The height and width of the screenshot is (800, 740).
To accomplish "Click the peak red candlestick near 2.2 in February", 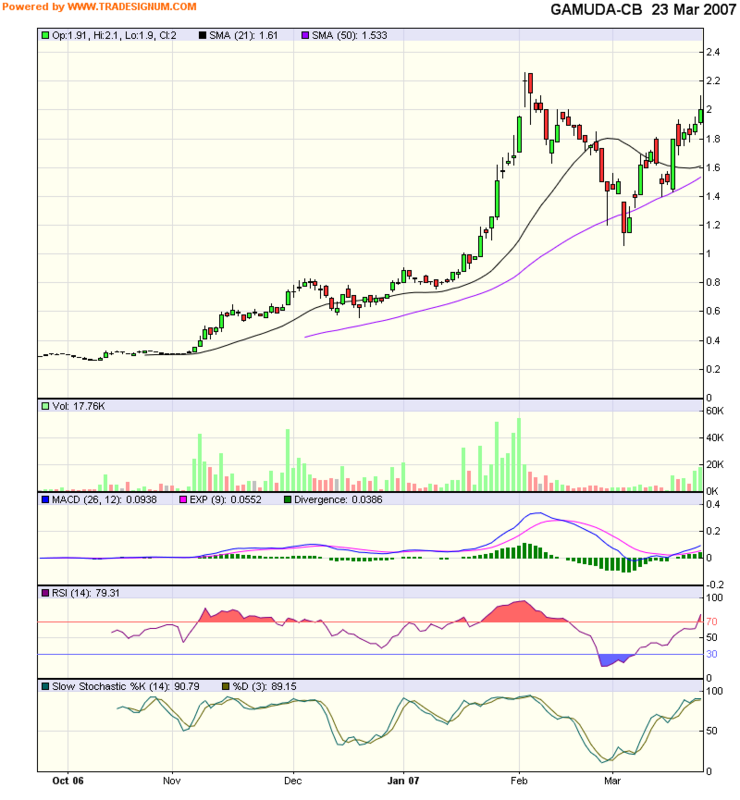I will [530, 84].
